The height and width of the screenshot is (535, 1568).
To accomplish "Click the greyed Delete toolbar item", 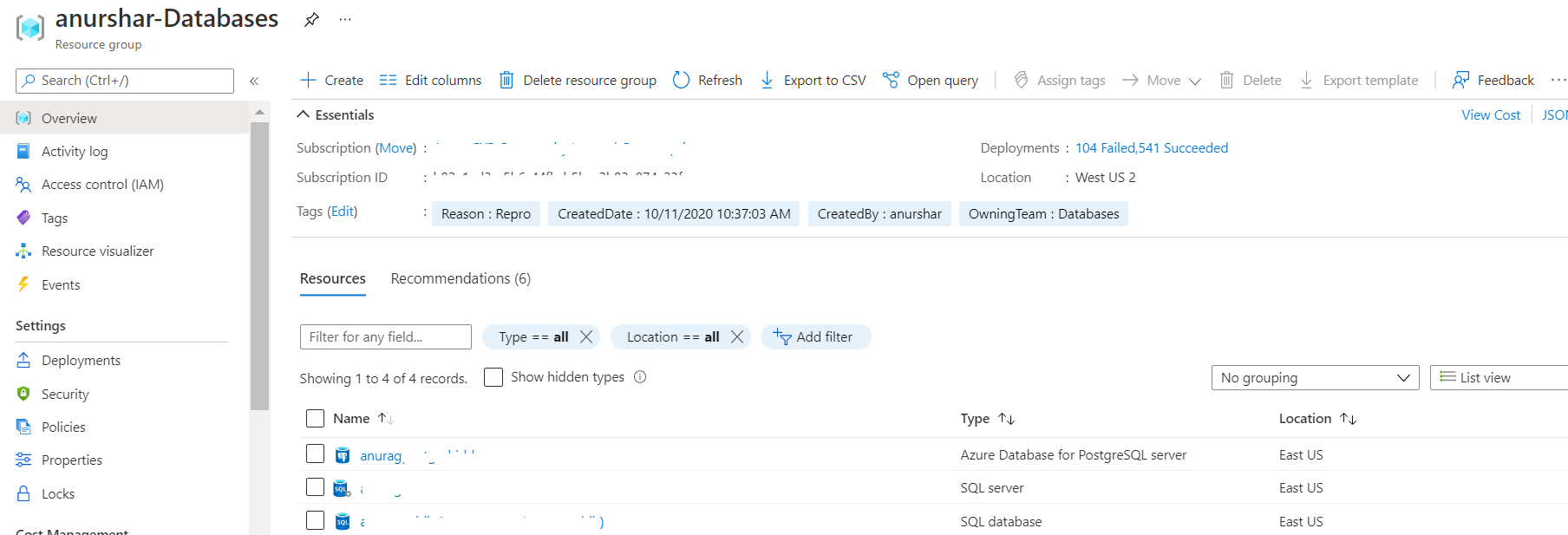I will [x=1251, y=81].
